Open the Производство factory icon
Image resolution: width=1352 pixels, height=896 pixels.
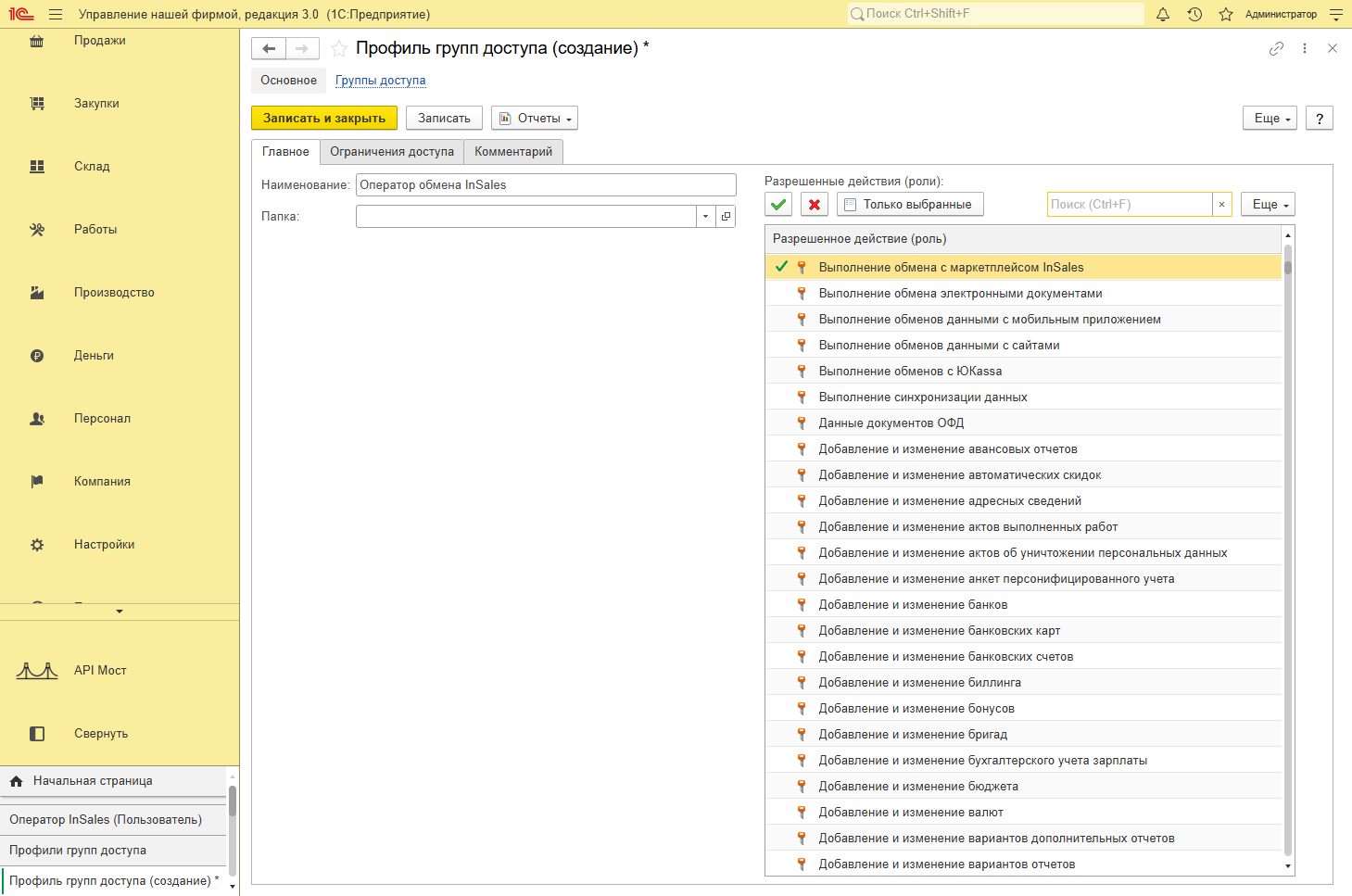pos(37,293)
